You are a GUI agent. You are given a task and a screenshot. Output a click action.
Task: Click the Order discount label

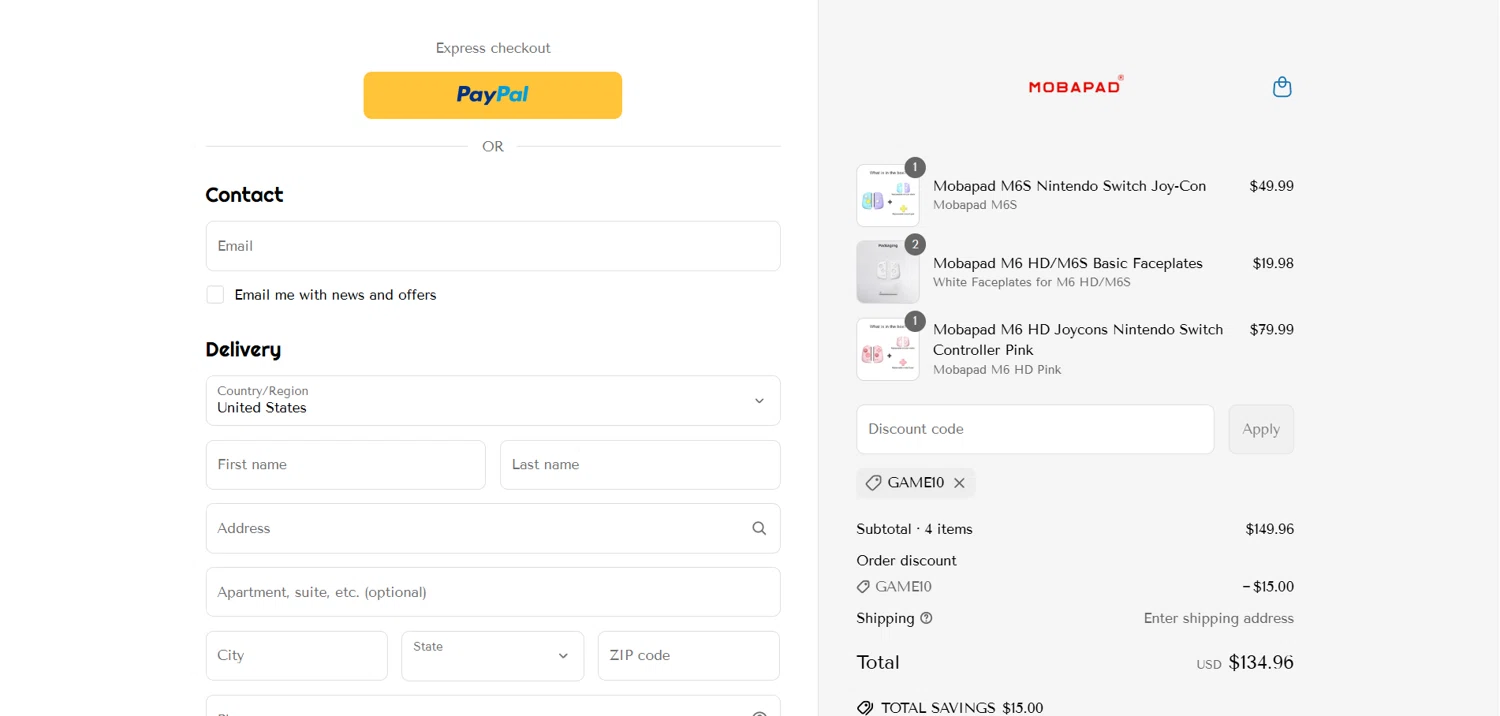(906, 560)
